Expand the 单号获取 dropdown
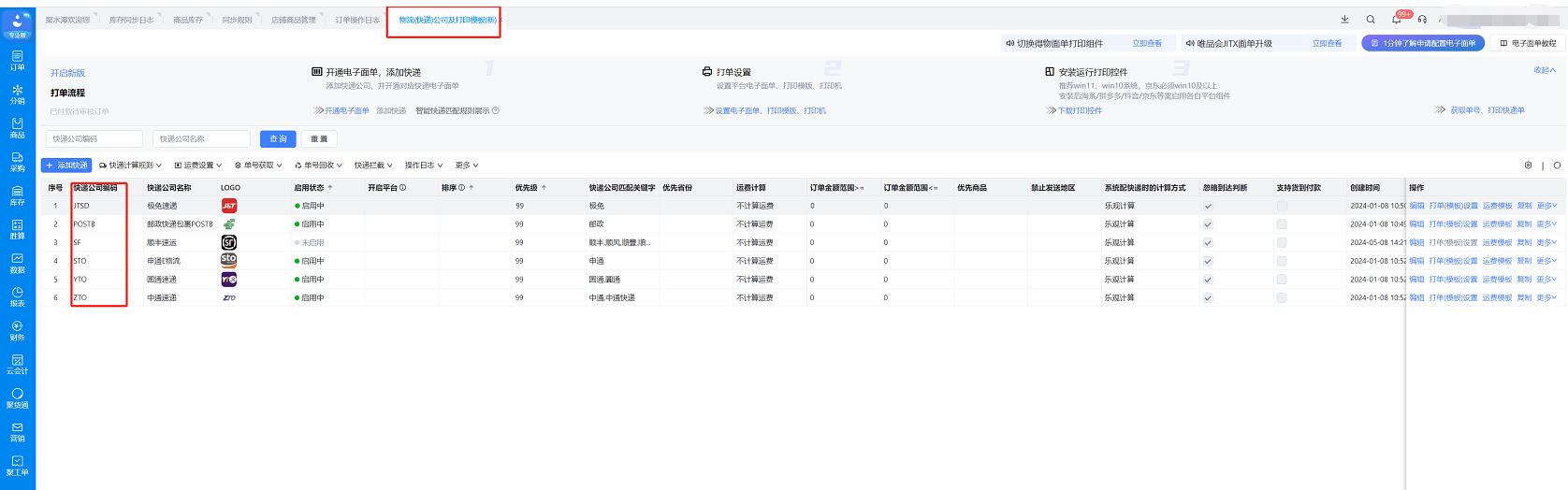1568x490 pixels. (258, 166)
